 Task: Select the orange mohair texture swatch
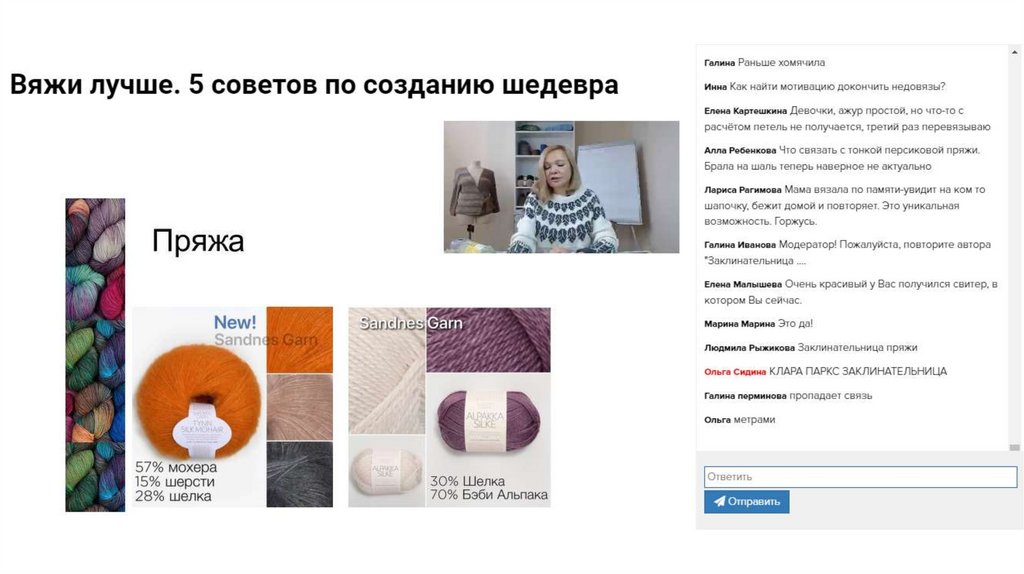point(300,340)
